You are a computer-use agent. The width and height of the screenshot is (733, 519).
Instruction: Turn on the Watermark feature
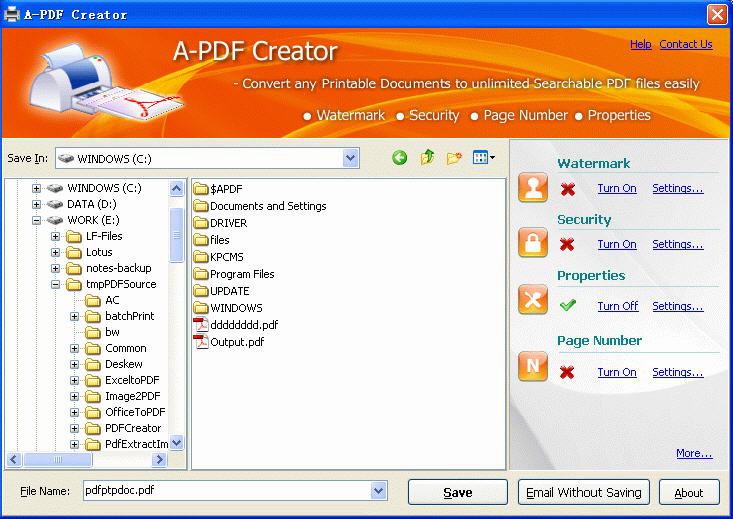[617, 188]
